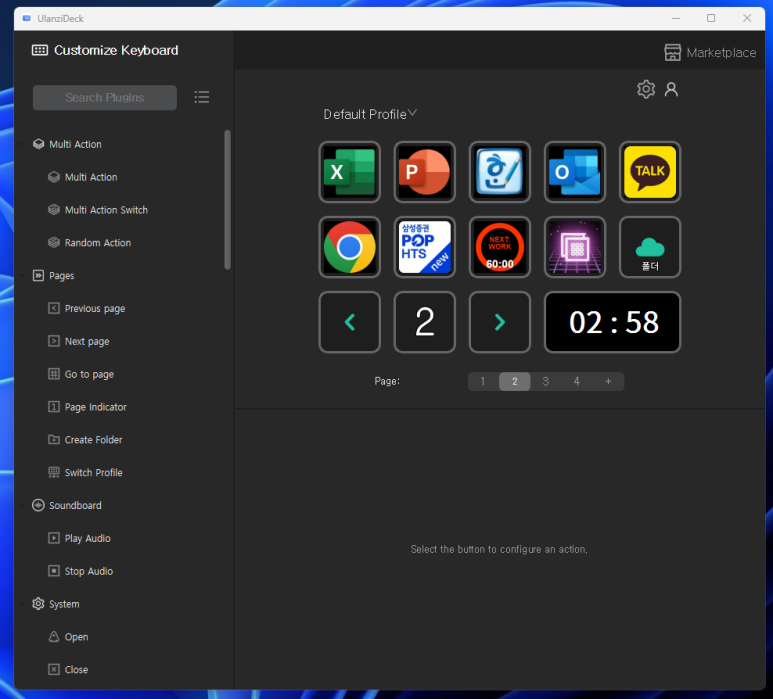This screenshot has width=773, height=699.
Task: Collapse the Multi Action category
Action: pos(22,144)
